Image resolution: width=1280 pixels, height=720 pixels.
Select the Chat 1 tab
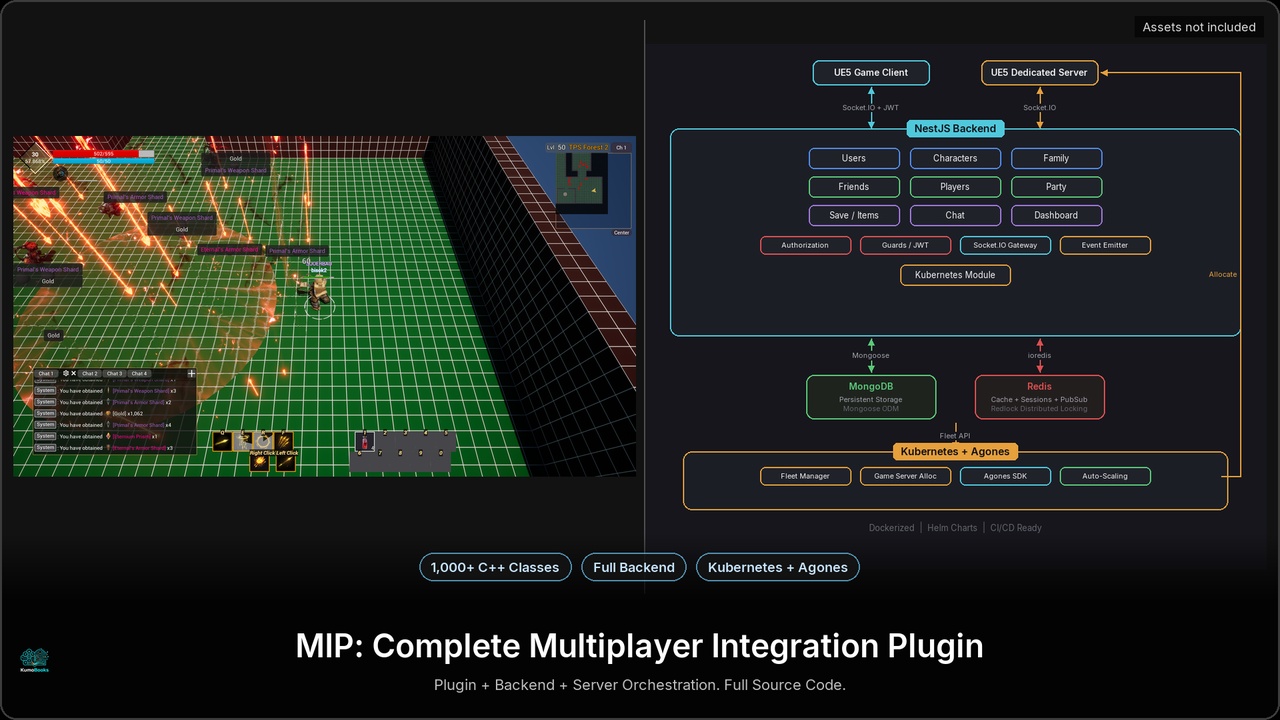(46, 373)
